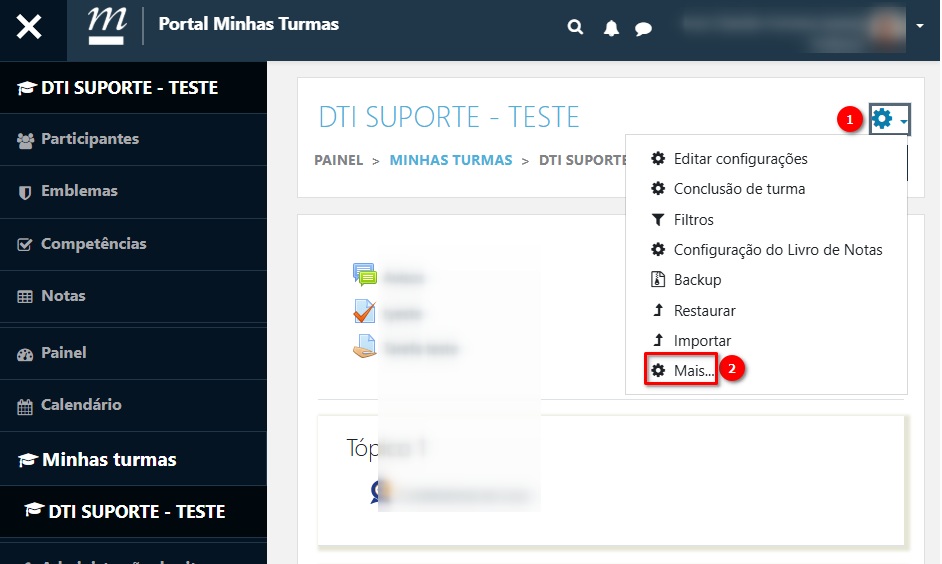Open Calendário in sidebar
942x564 pixels.
(x=133, y=405)
